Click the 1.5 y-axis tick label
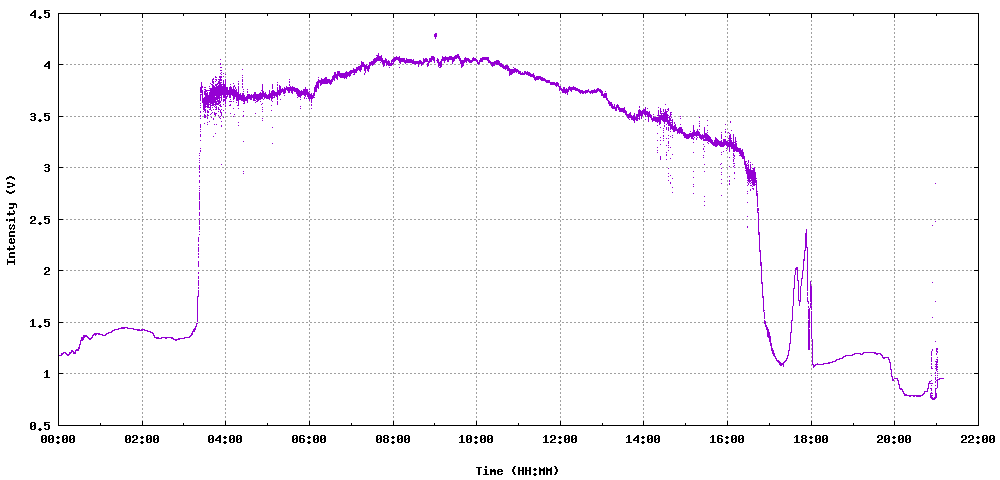Viewport: 1000px width, 480px height. (x=40, y=323)
